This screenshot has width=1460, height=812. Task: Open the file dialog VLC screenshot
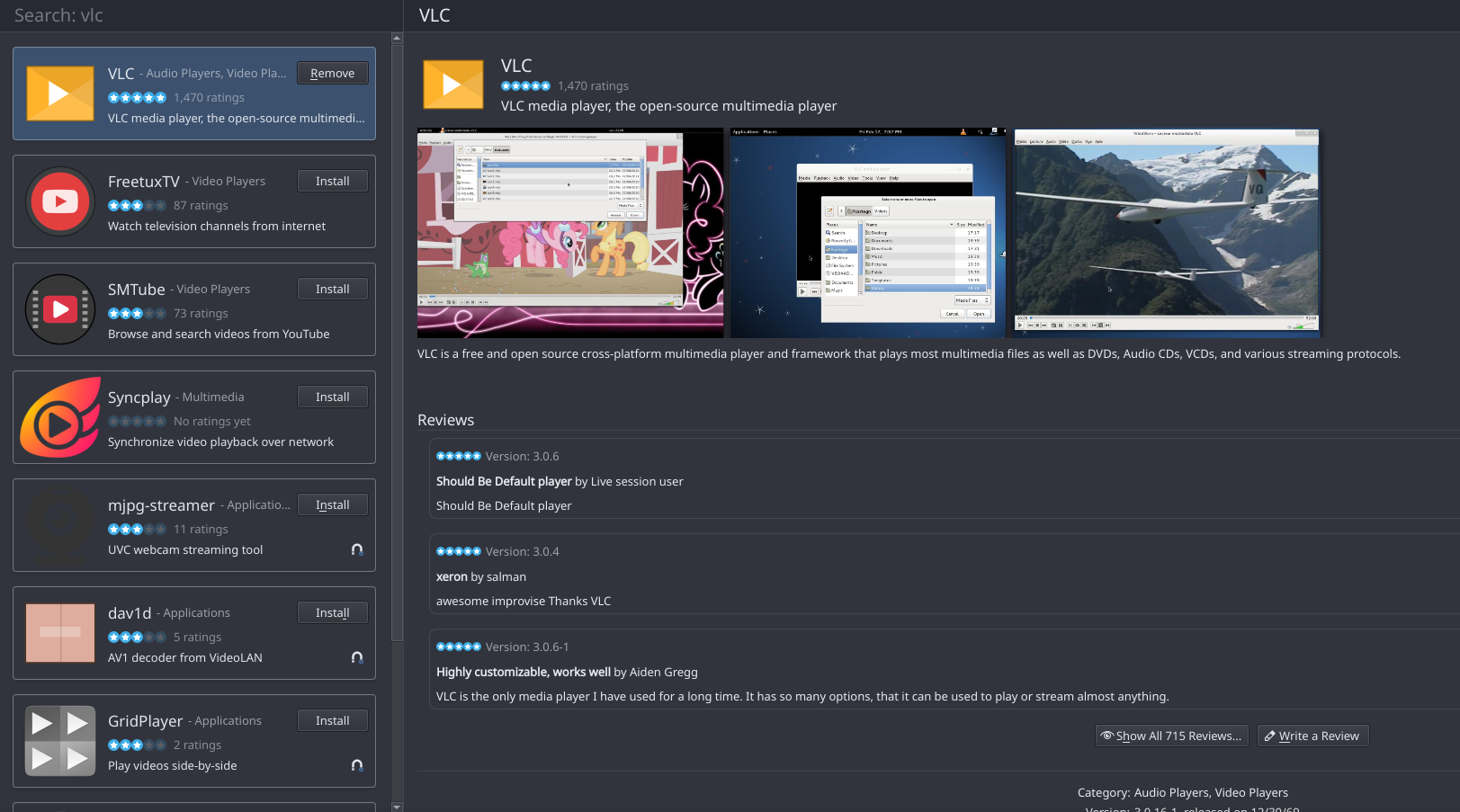pyautogui.click(x=868, y=233)
